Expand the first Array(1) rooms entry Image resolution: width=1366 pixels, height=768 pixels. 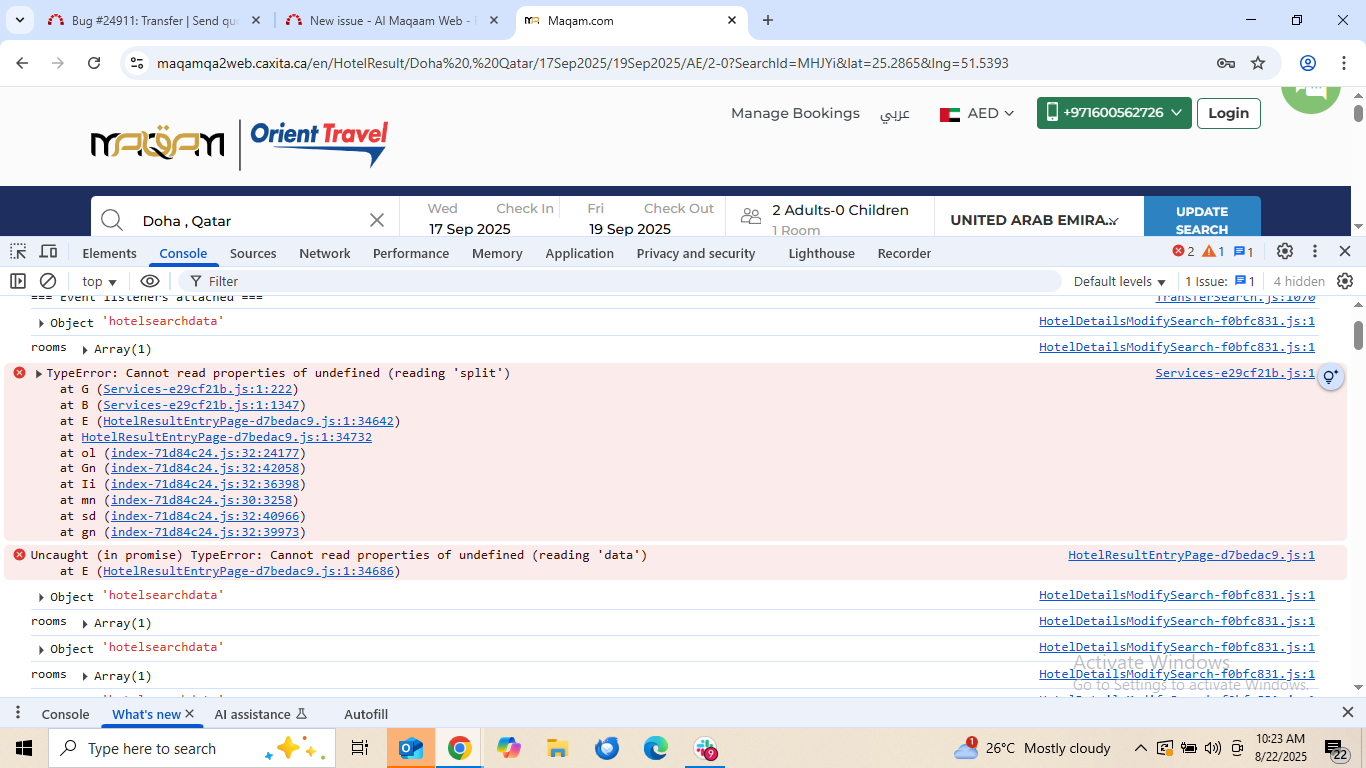(x=86, y=350)
